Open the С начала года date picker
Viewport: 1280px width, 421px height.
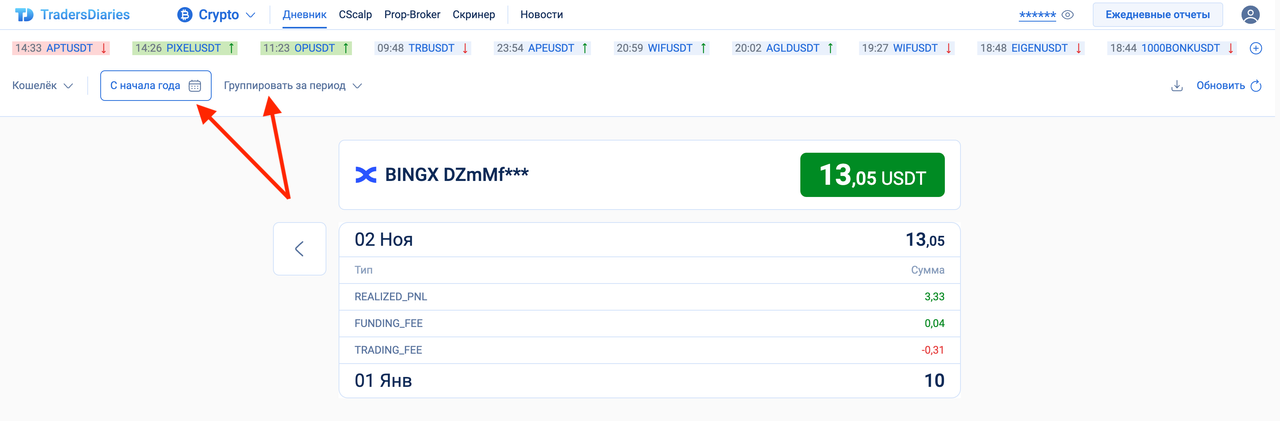click(x=156, y=86)
